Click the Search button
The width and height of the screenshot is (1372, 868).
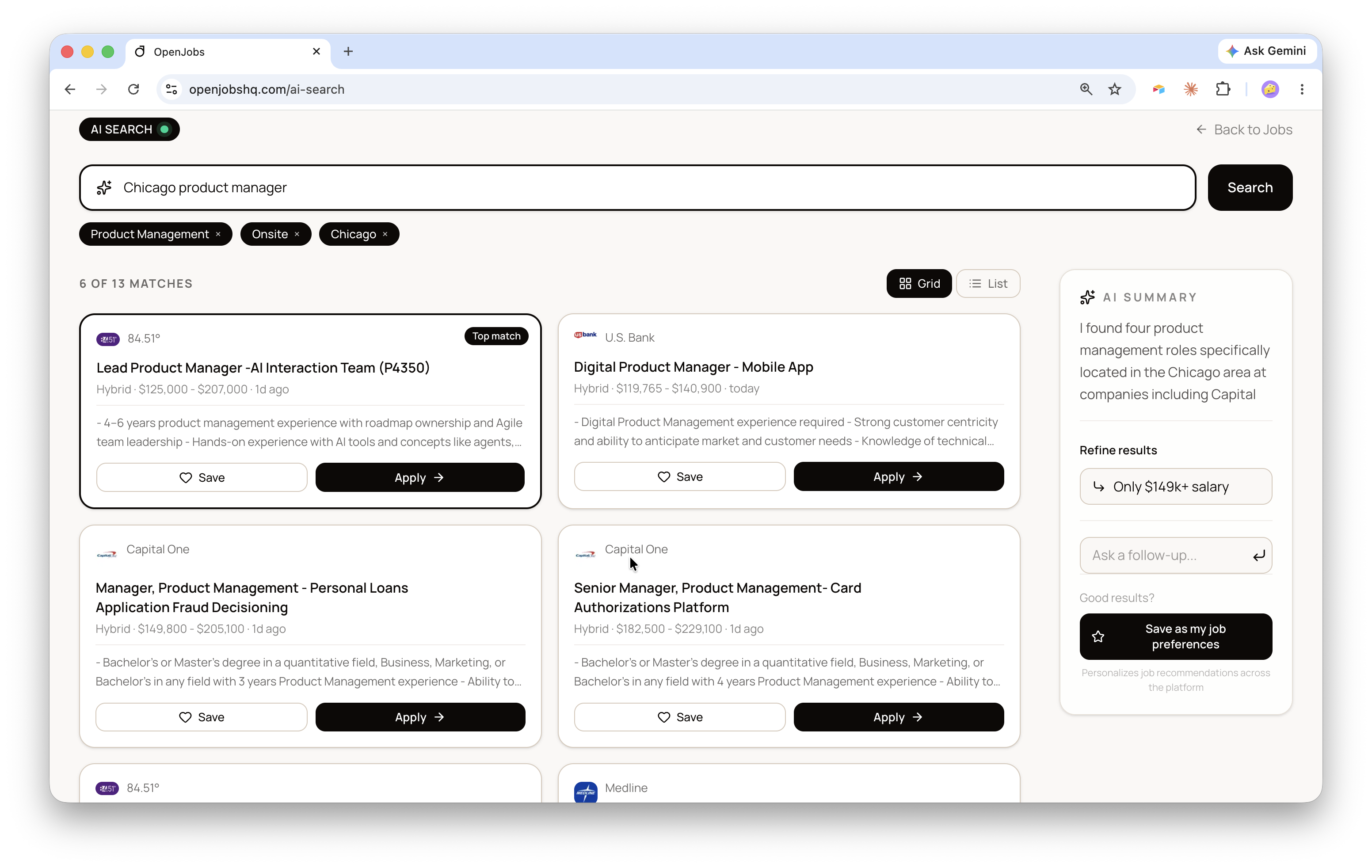click(1250, 187)
